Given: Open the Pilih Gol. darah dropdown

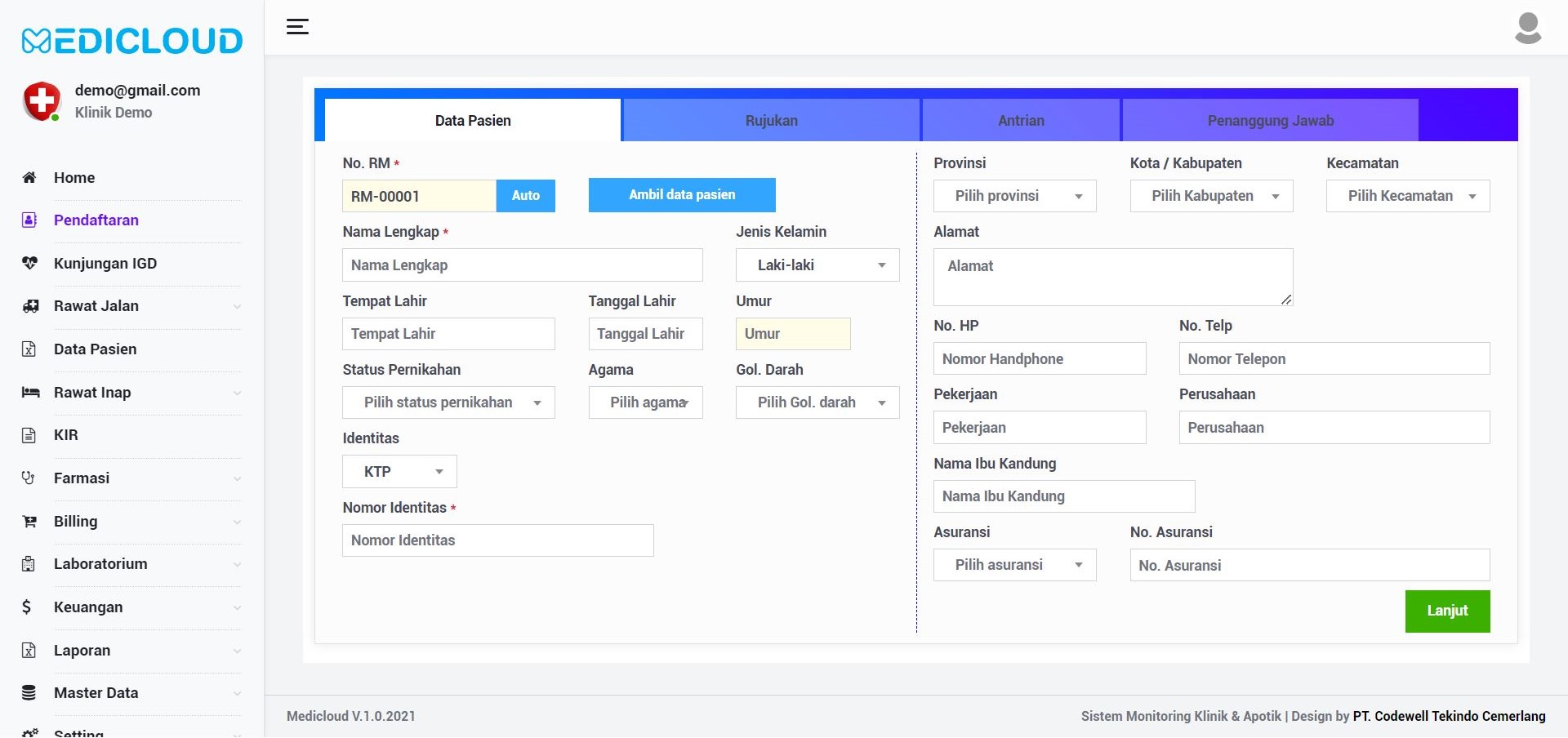Looking at the screenshot, I should pos(817,402).
